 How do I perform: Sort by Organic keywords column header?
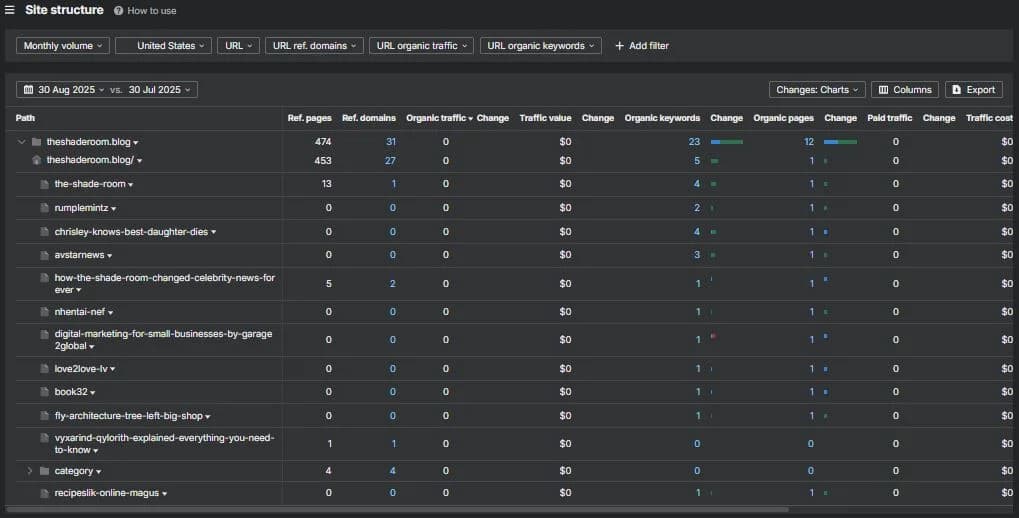click(x=662, y=118)
